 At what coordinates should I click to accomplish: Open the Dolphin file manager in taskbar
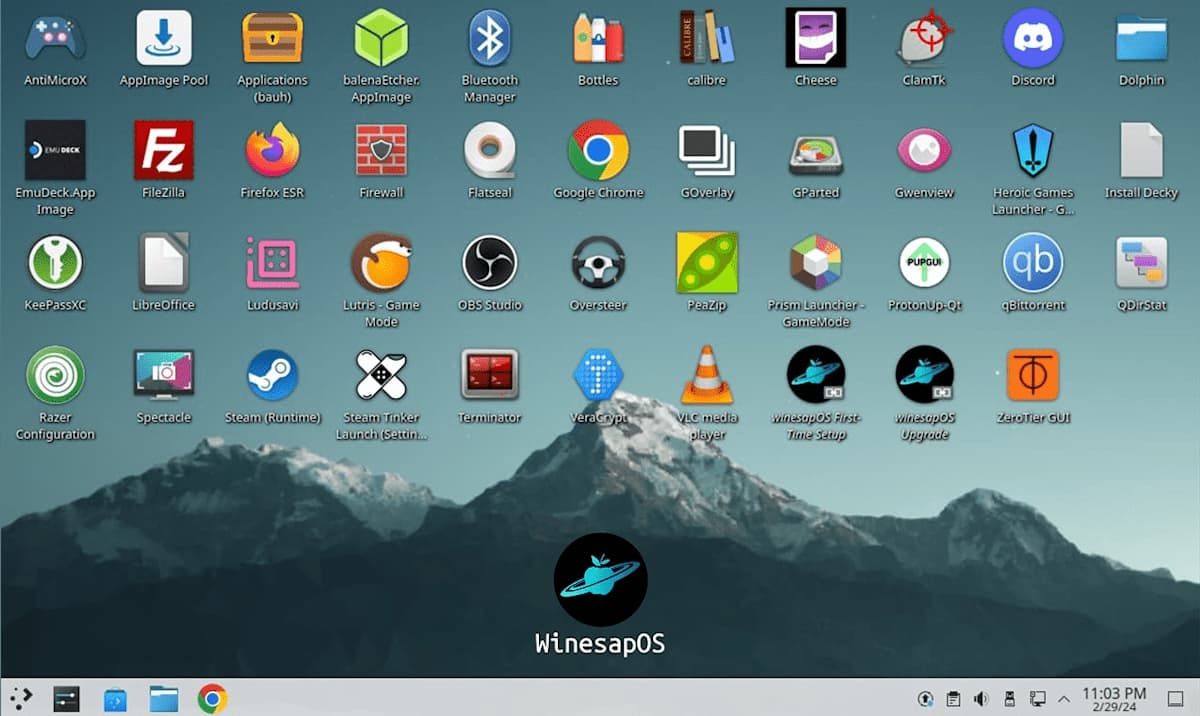(163, 698)
